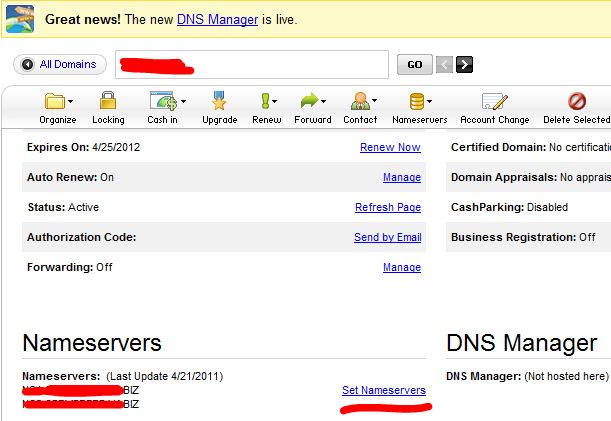This screenshot has height=421, width=611.
Task: Click the Certified Domain text
Action: point(531,147)
